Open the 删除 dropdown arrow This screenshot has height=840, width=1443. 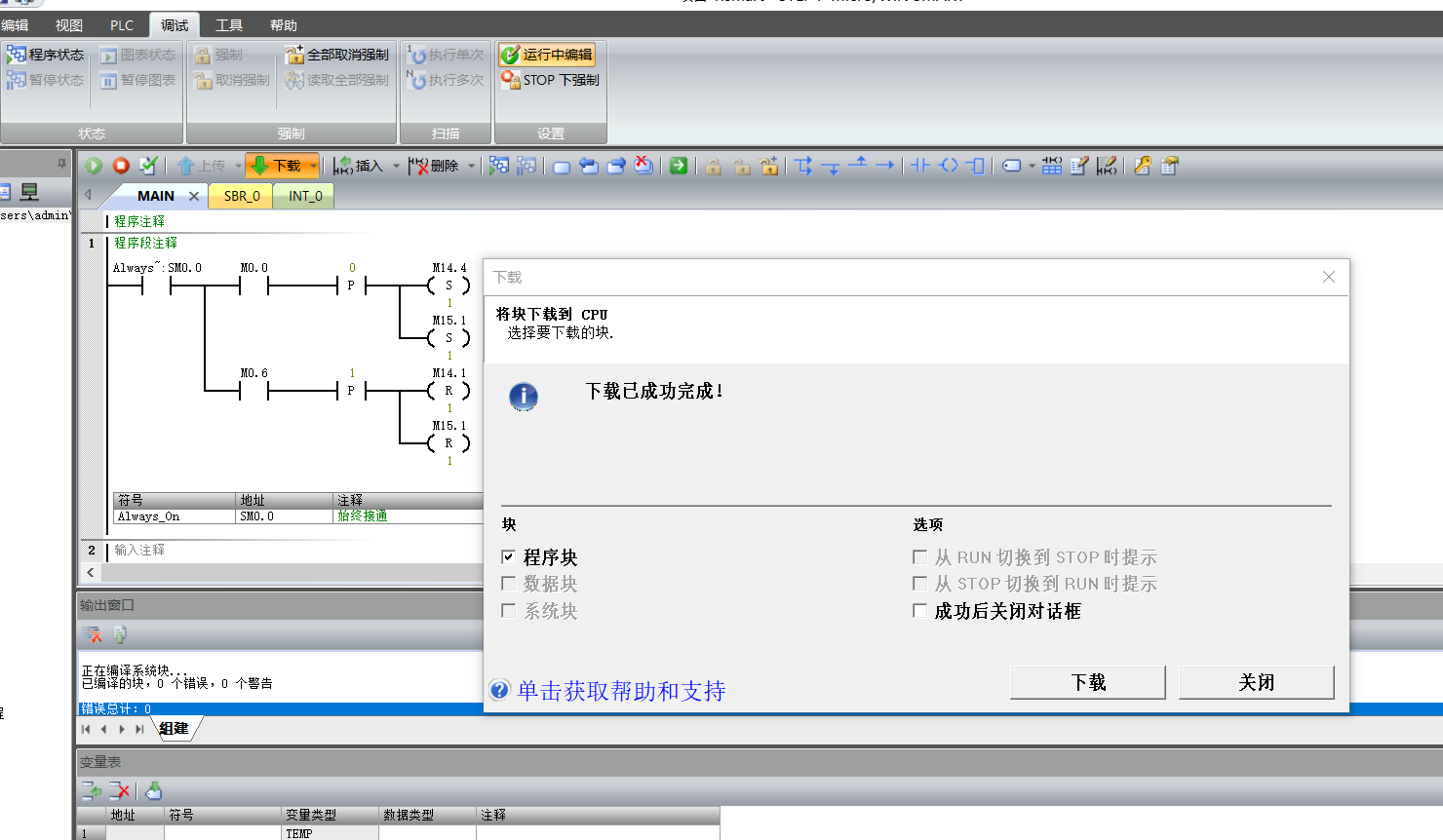coord(472,166)
